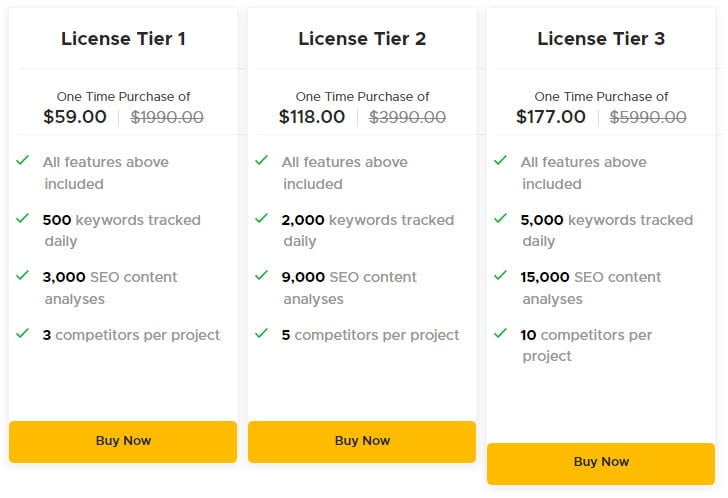Click checkmark next to 500 keywords tracked
This screenshot has width=728, height=498.
pos(22,218)
